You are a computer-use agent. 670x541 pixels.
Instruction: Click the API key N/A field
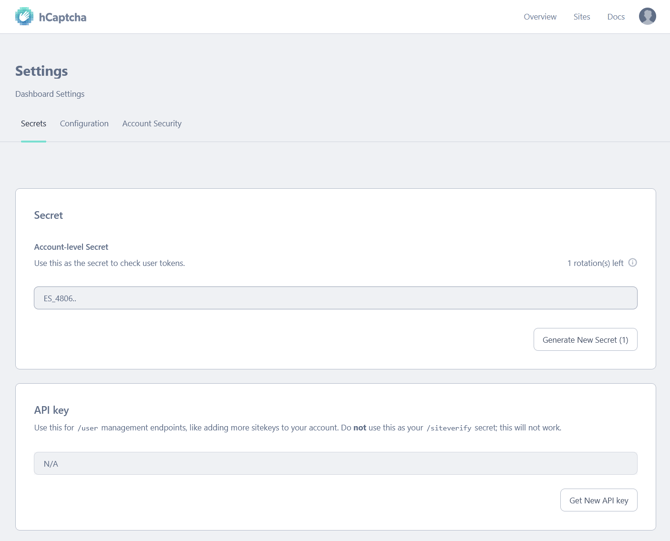[x=335, y=464]
